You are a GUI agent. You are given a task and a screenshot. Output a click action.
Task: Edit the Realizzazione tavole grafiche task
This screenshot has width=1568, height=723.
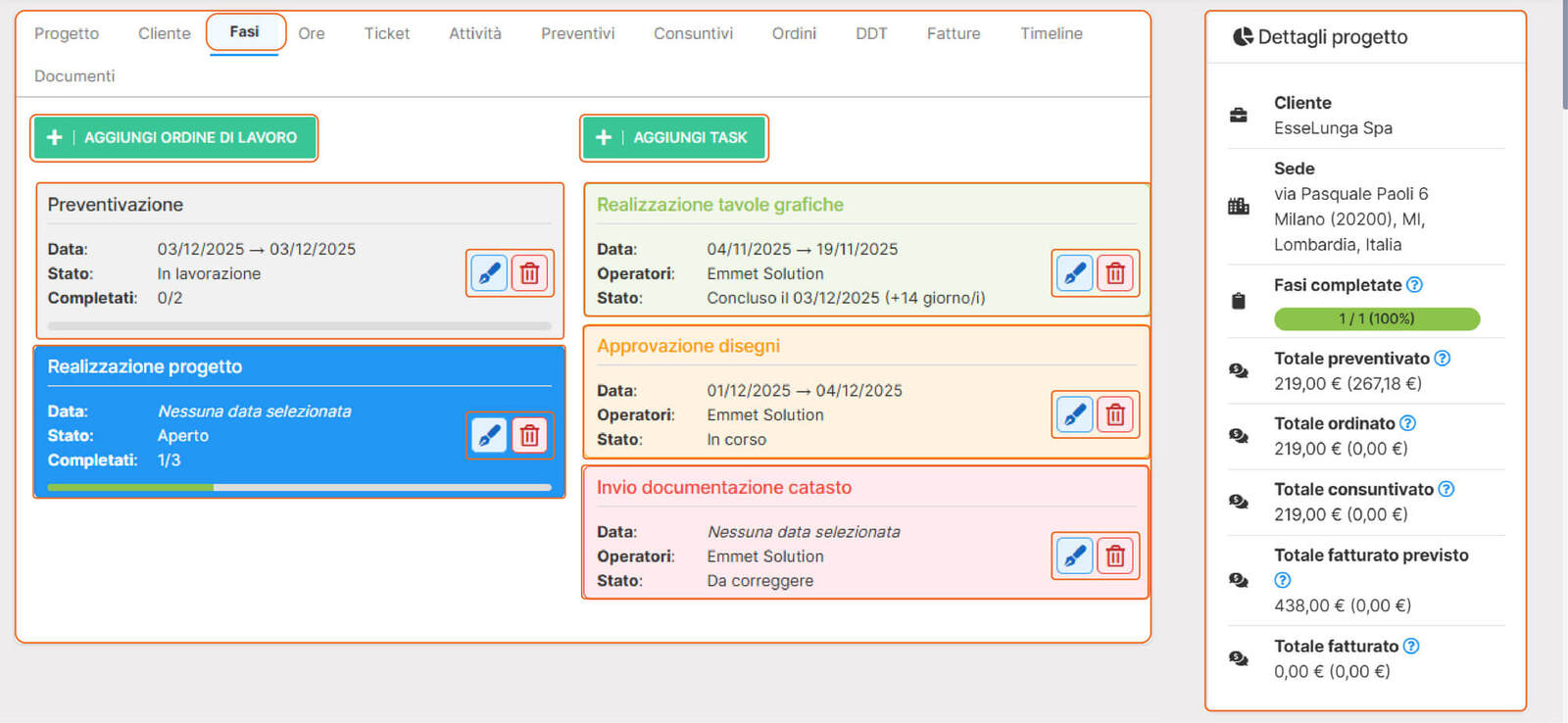coord(1075,273)
